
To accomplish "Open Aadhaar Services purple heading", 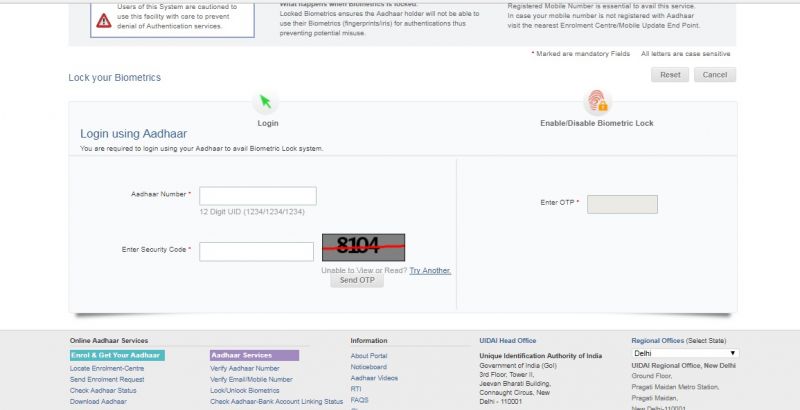I will [x=254, y=355].
